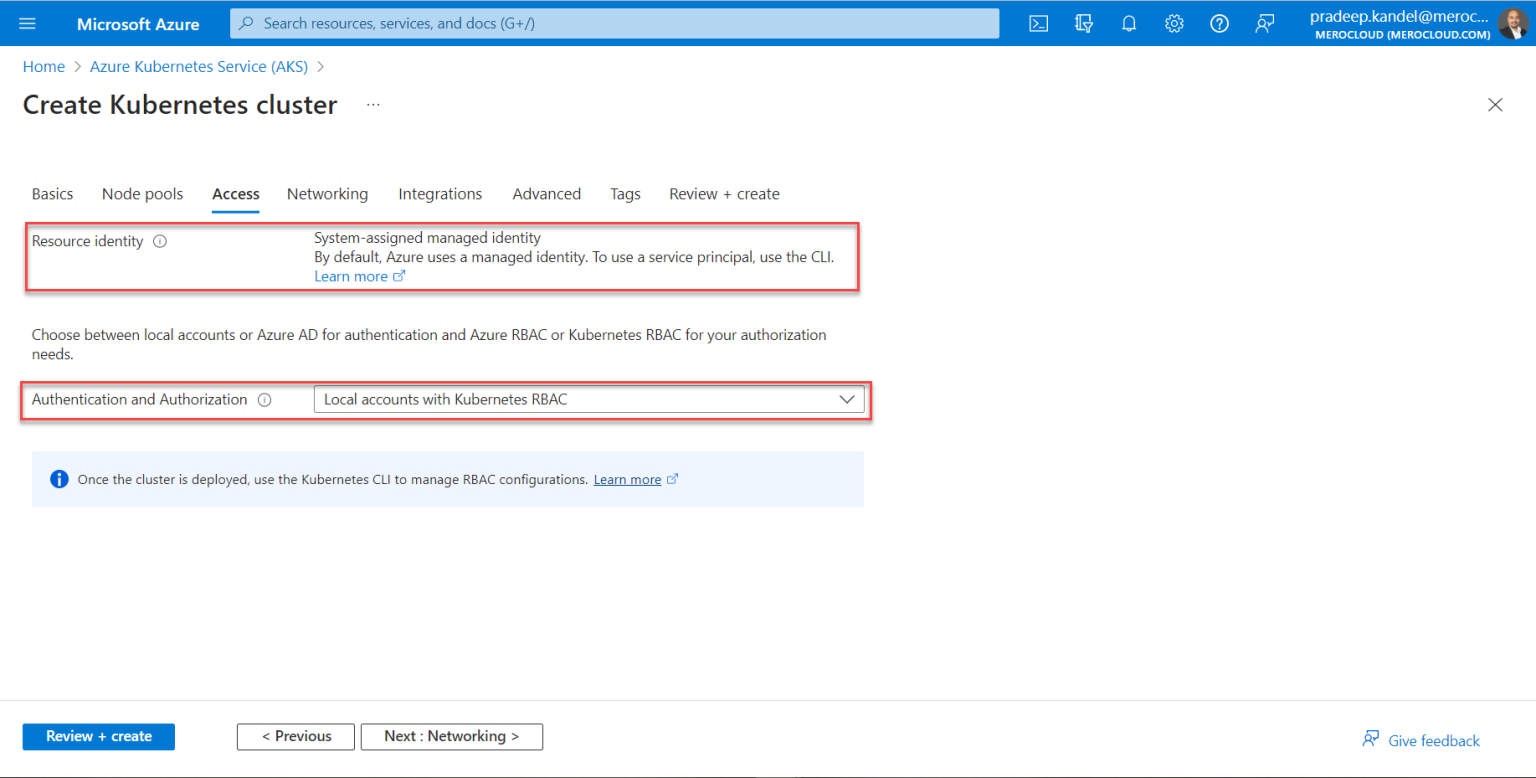Open the account picture menu

tap(1510, 22)
